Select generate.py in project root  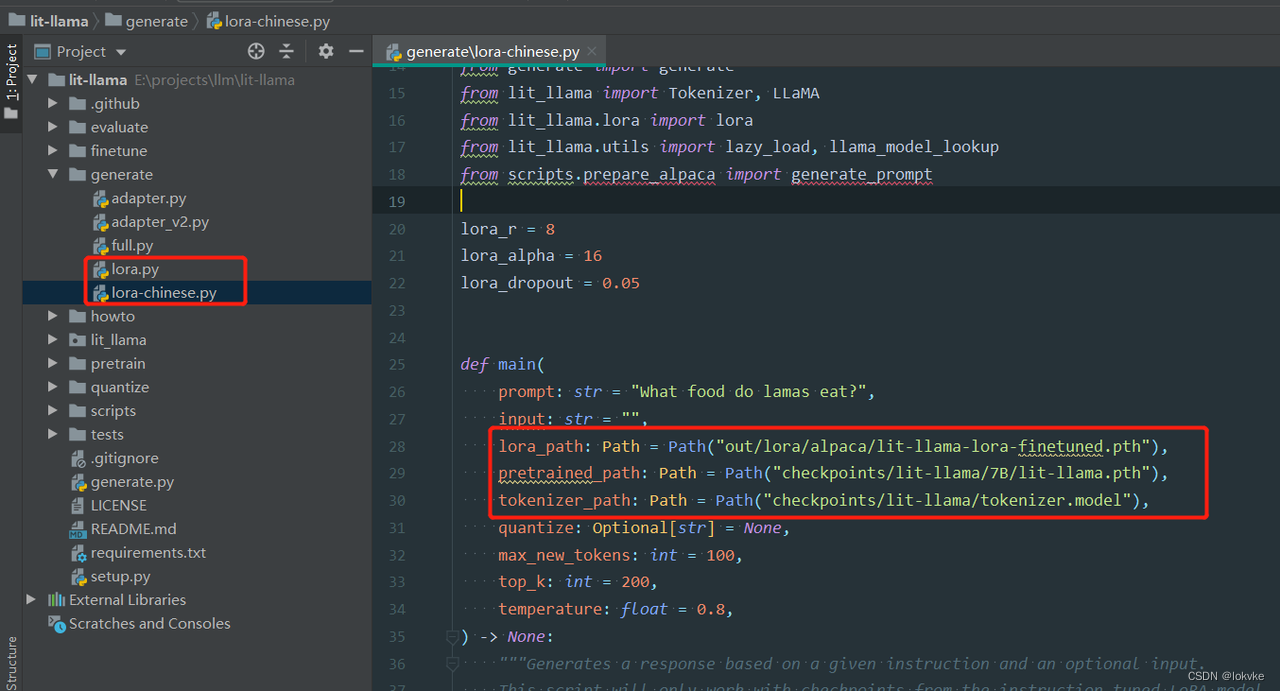(132, 482)
